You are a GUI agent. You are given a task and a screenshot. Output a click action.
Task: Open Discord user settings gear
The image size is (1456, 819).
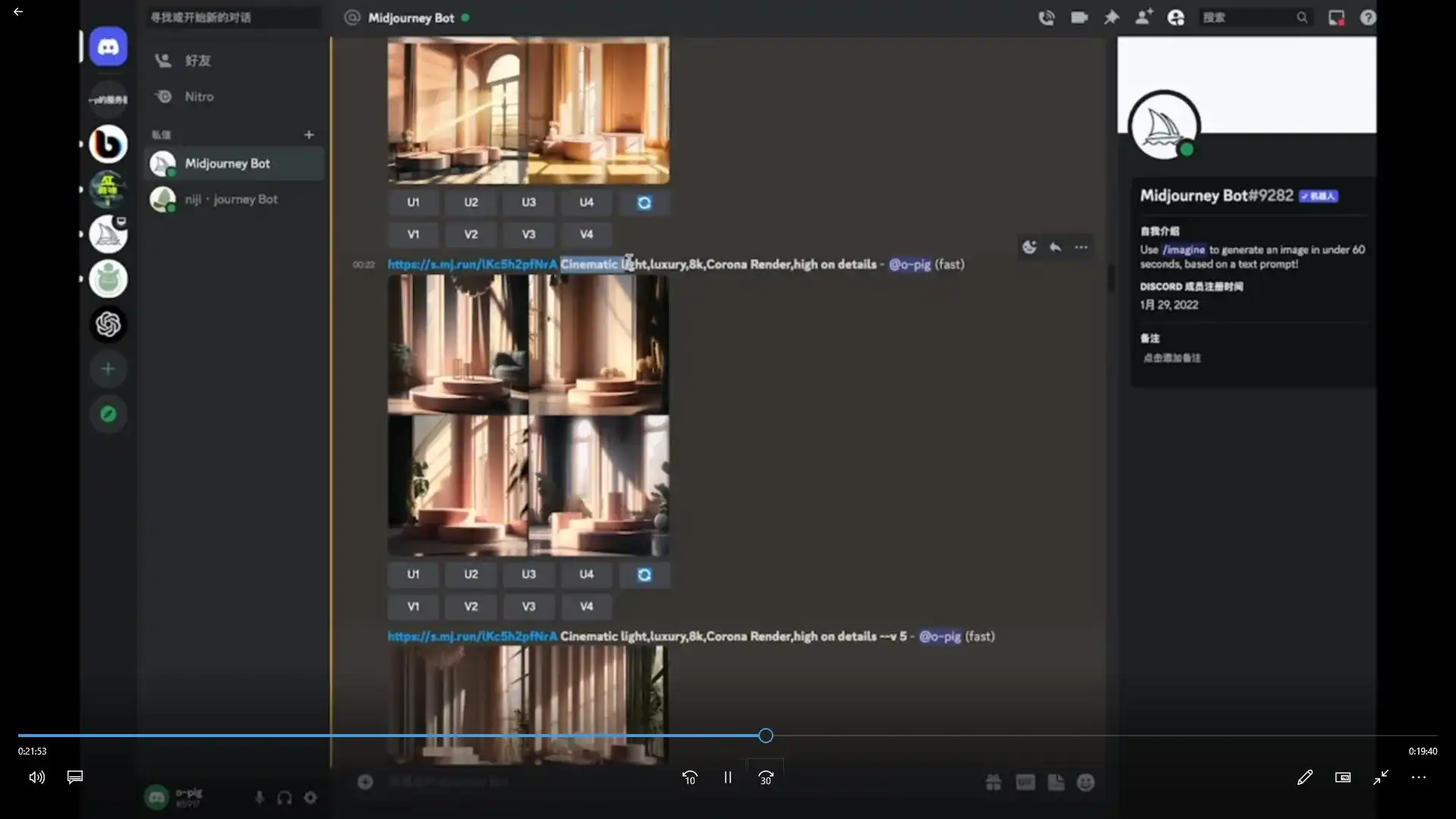pyautogui.click(x=310, y=798)
